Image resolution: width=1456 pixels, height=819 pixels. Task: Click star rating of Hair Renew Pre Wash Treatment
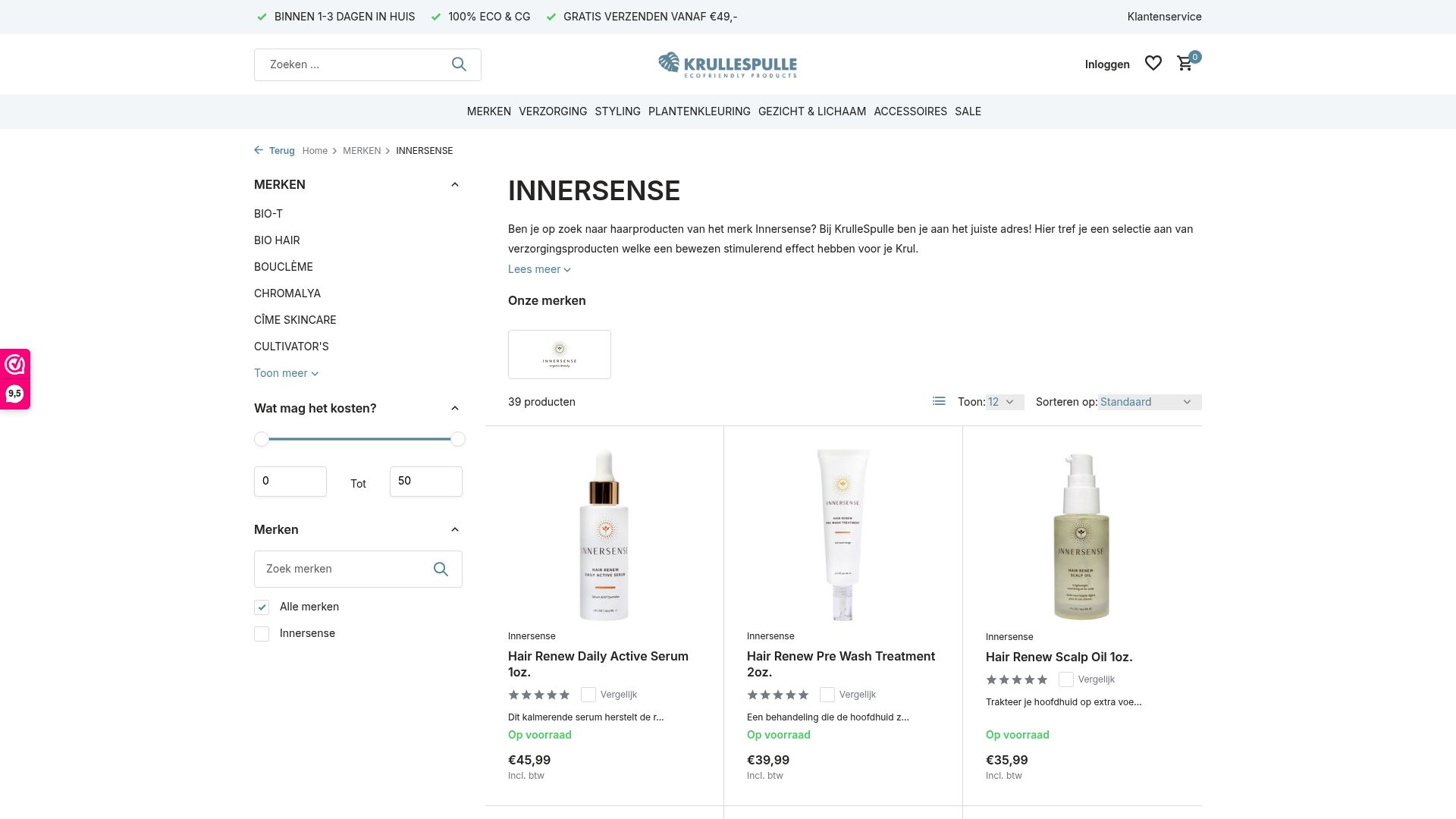778,695
